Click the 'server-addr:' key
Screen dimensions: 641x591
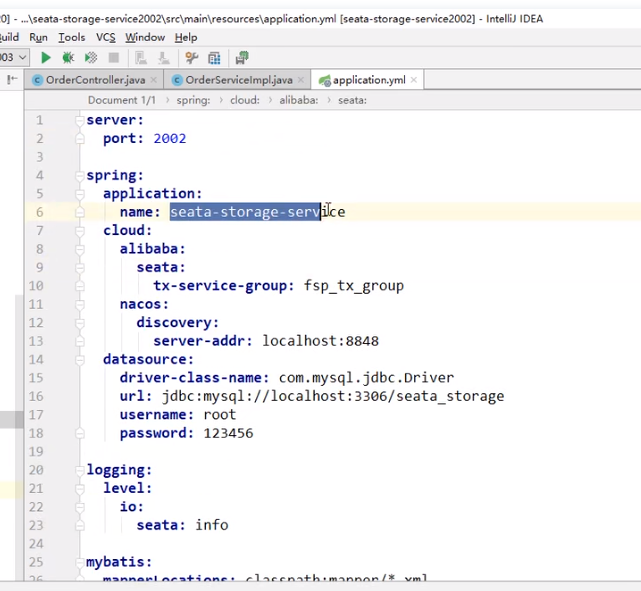(x=203, y=341)
